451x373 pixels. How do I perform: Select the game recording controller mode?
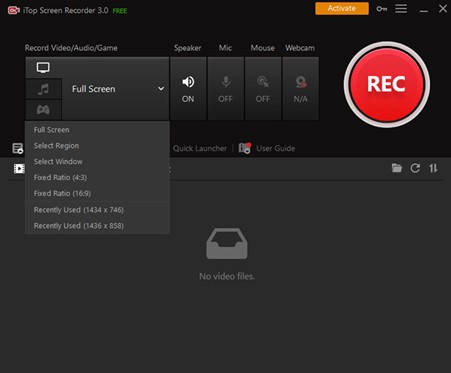pyautogui.click(x=43, y=110)
